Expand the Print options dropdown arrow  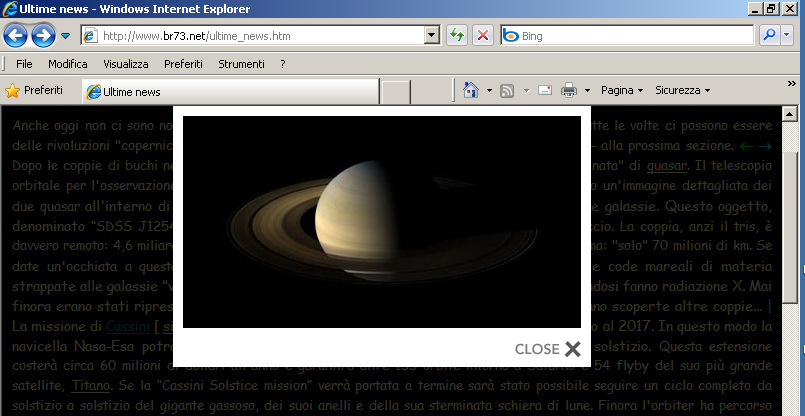(x=588, y=91)
